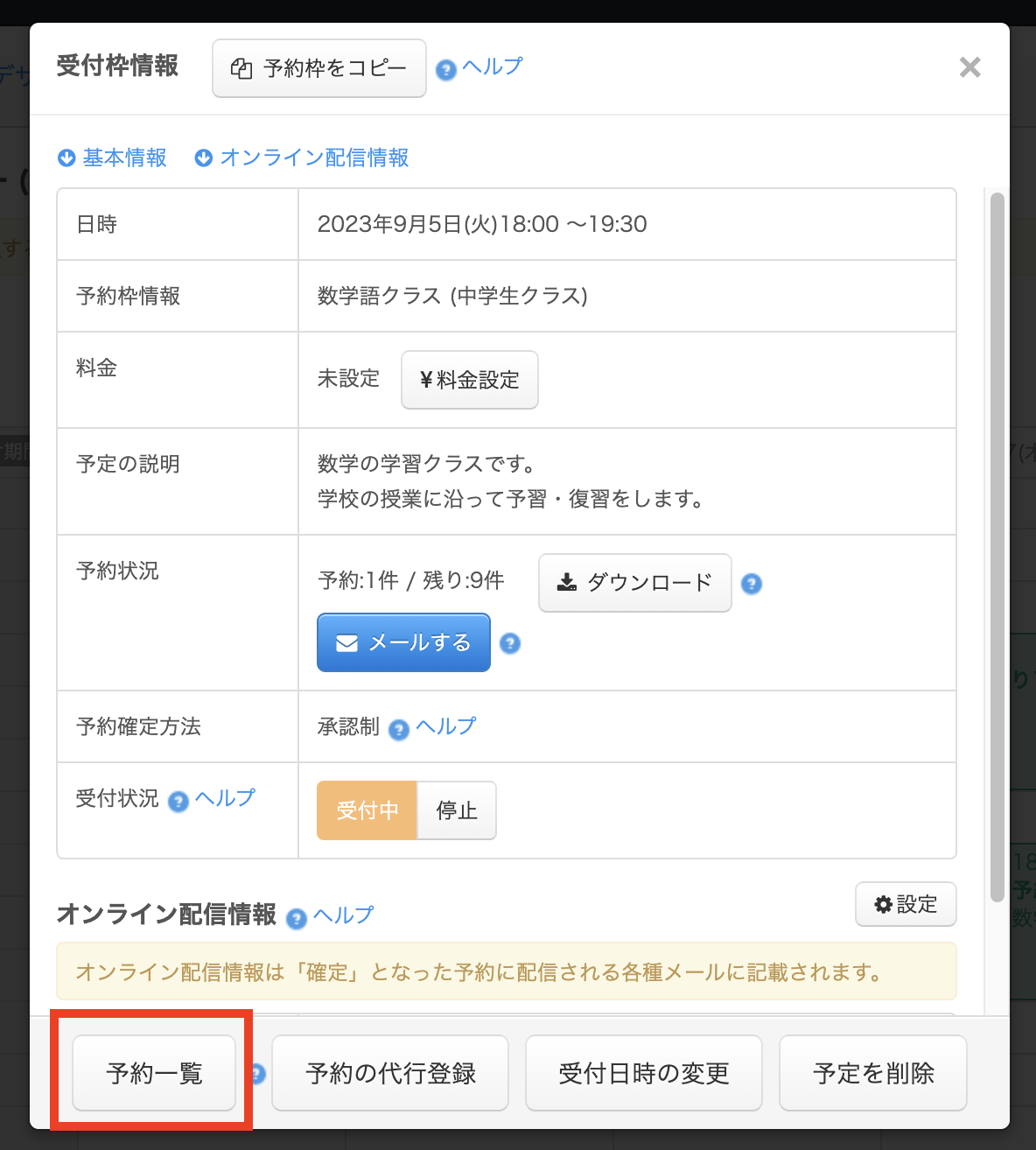Download the reservation list via ダウンロード
The image size is (1036, 1150).
pyautogui.click(x=634, y=583)
